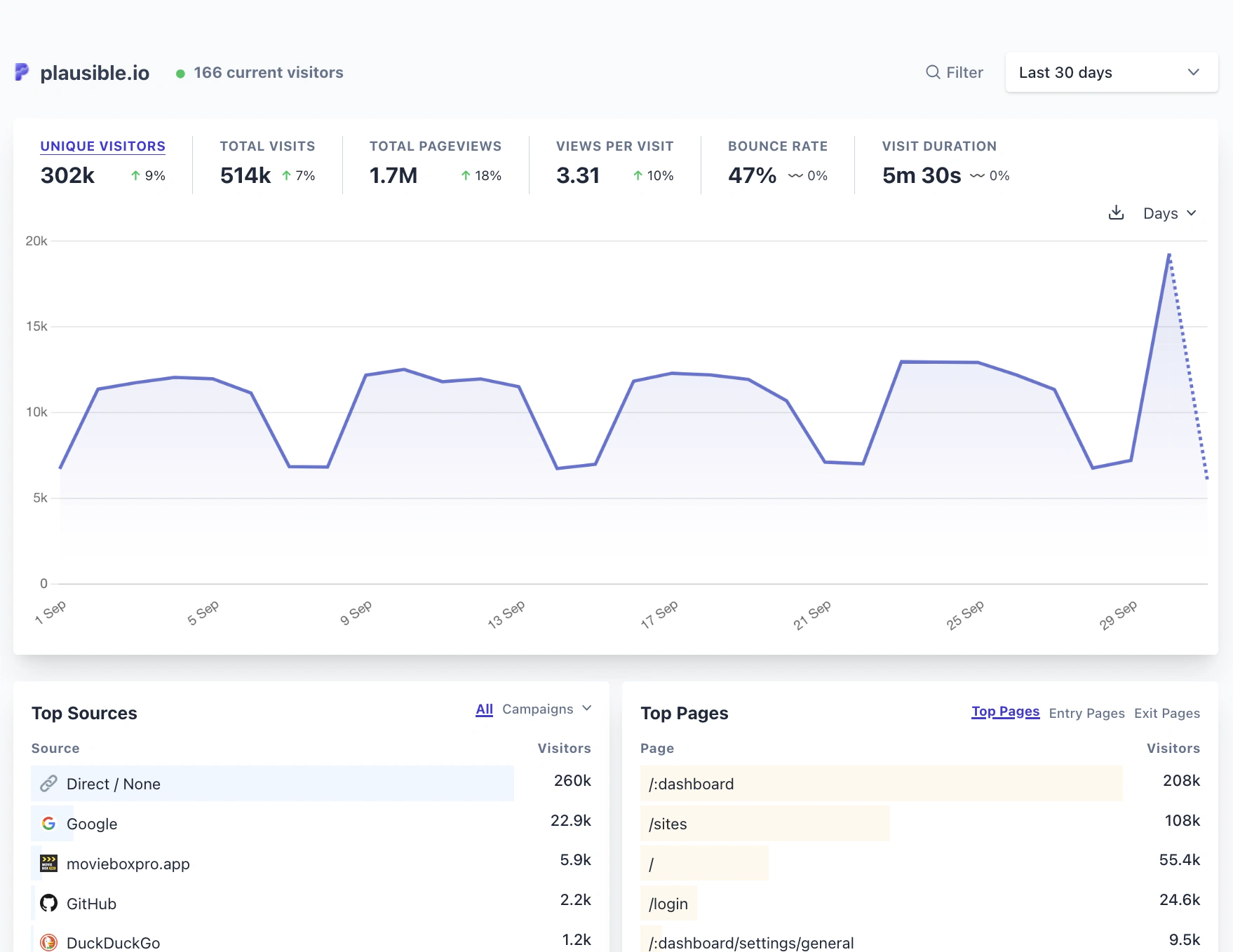
Task: Click the 166 current visitors indicator
Action: (269, 72)
